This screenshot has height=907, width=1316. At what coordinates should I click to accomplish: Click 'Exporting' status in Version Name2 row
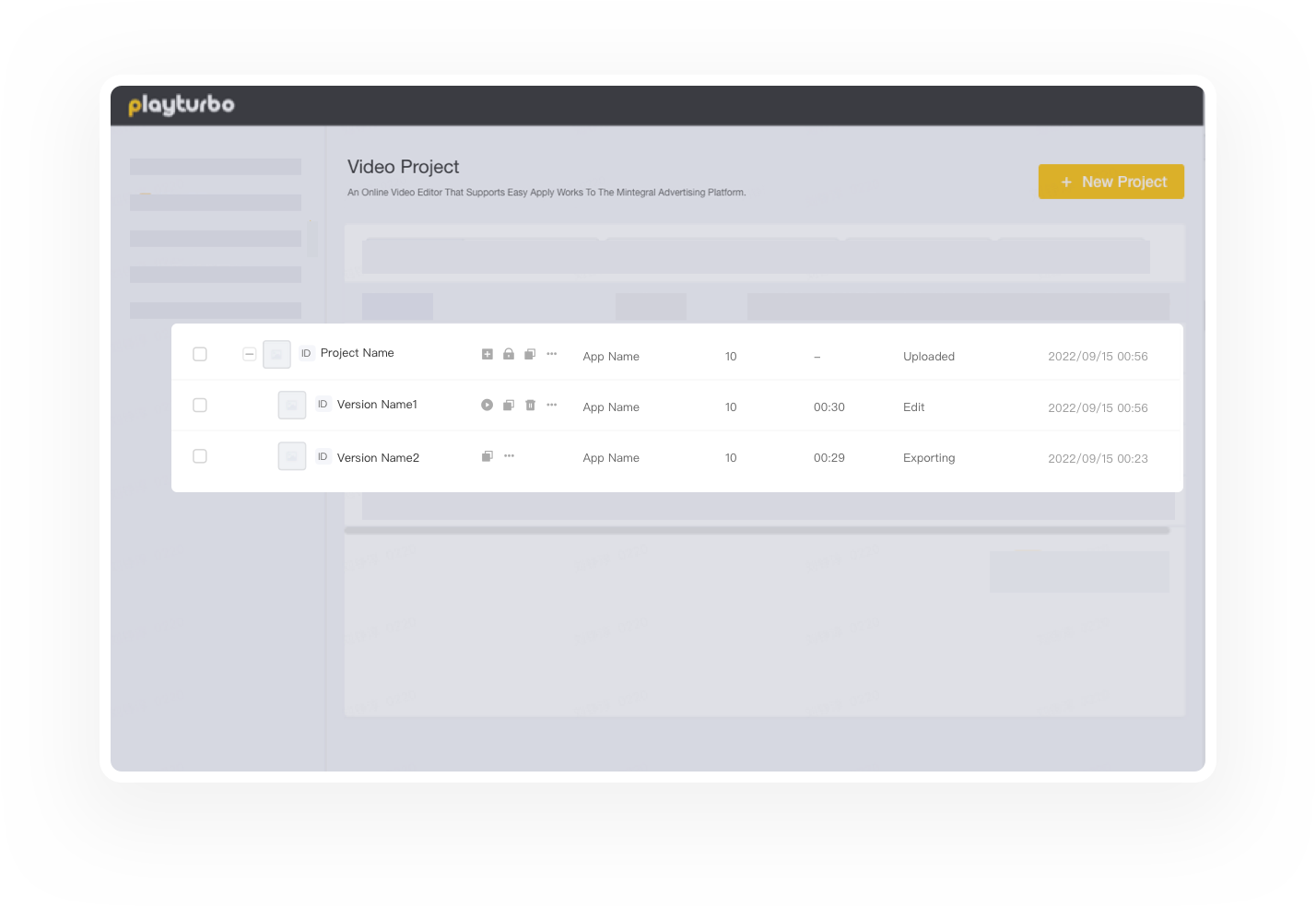(929, 458)
